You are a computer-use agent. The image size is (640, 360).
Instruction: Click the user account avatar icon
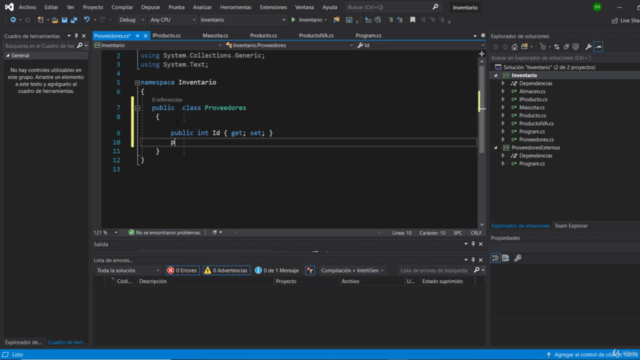[597, 7]
